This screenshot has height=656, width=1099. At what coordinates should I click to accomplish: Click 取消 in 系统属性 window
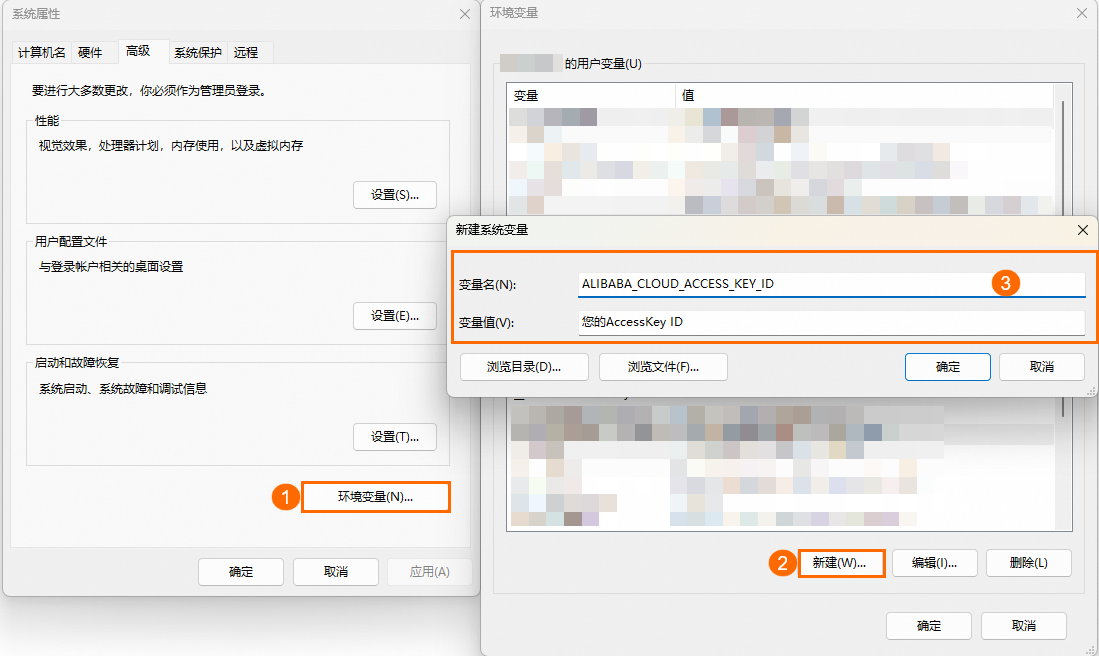click(336, 572)
